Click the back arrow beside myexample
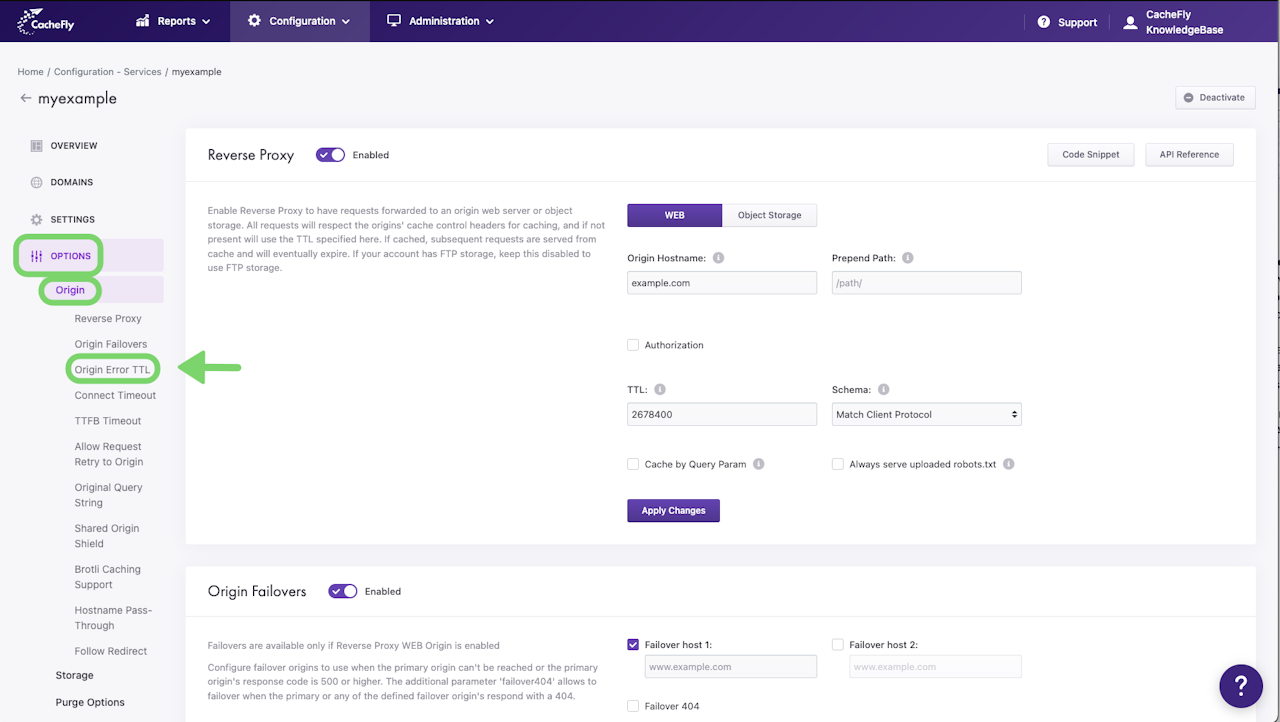Screen dimensions: 1280x722 pyautogui.click(x=26, y=99)
